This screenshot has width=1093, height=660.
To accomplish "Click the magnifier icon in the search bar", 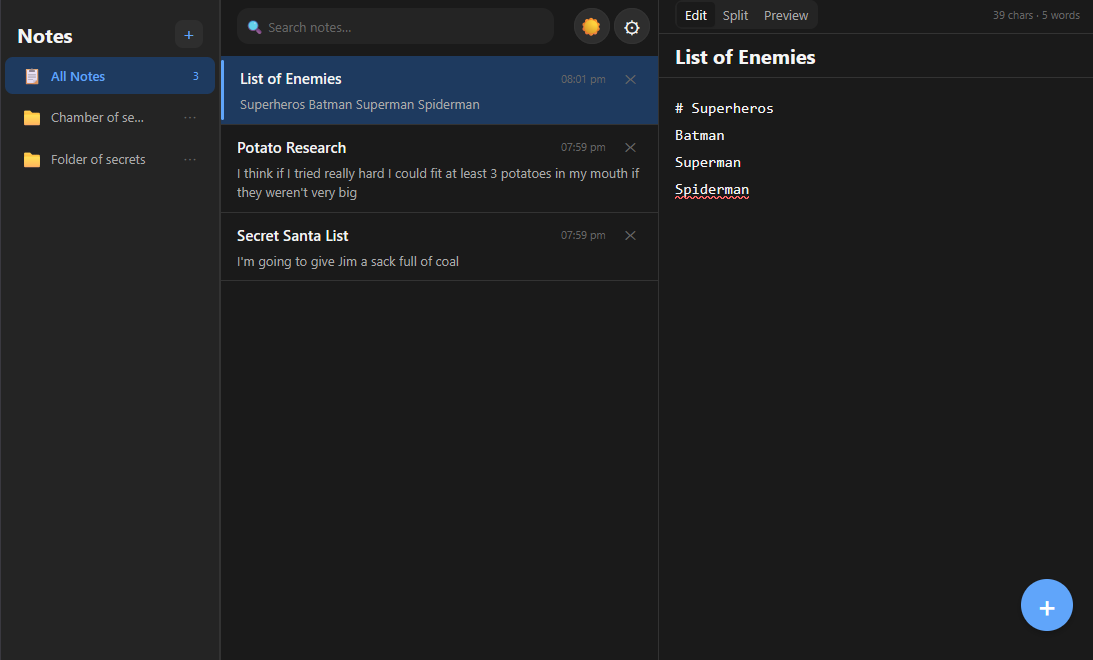I will [x=252, y=26].
